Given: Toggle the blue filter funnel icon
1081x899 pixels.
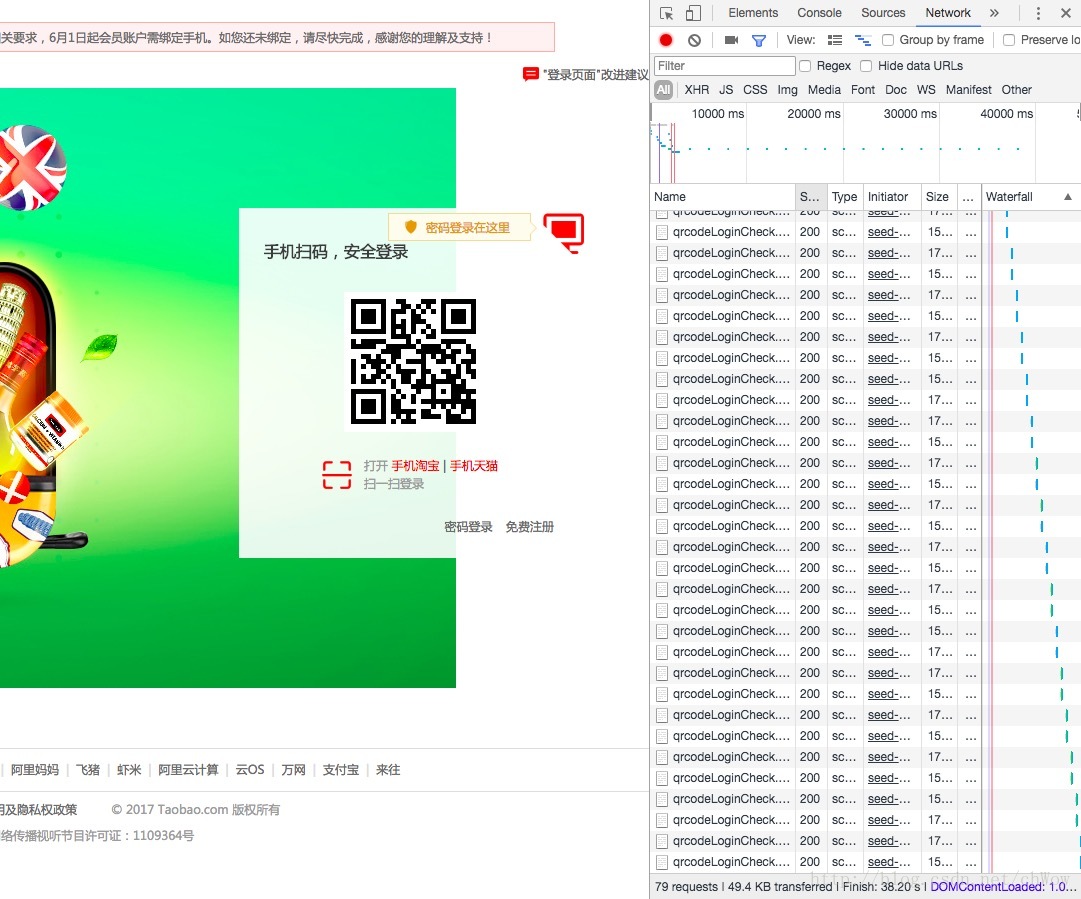Looking at the screenshot, I should pos(759,41).
